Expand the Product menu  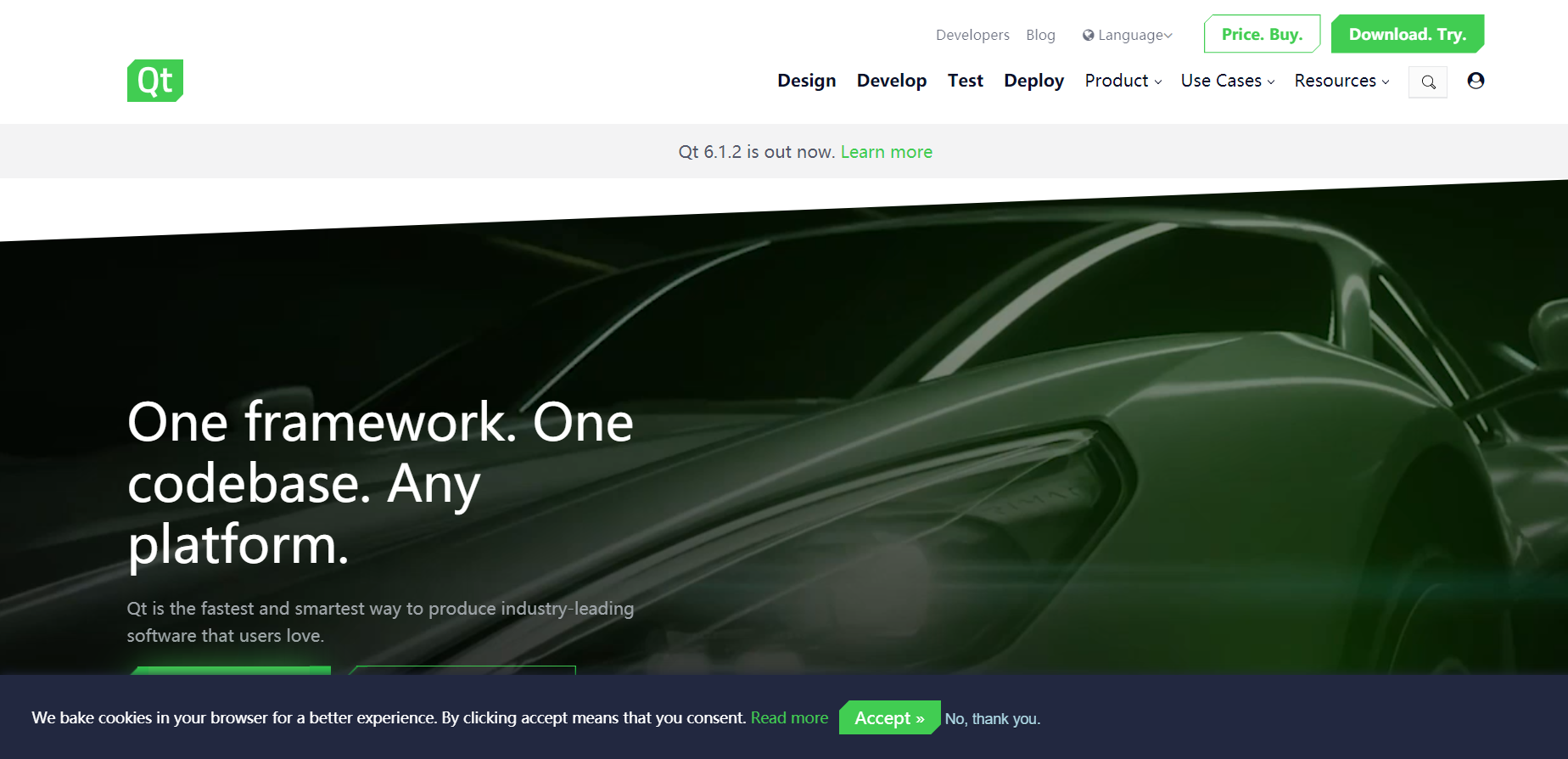[x=1123, y=81]
